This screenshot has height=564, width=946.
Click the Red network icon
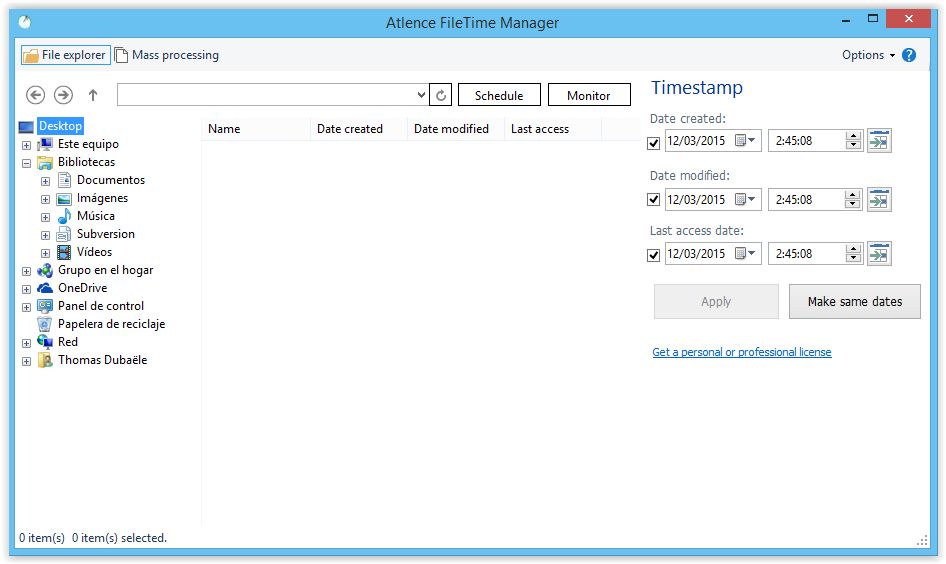click(45, 342)
